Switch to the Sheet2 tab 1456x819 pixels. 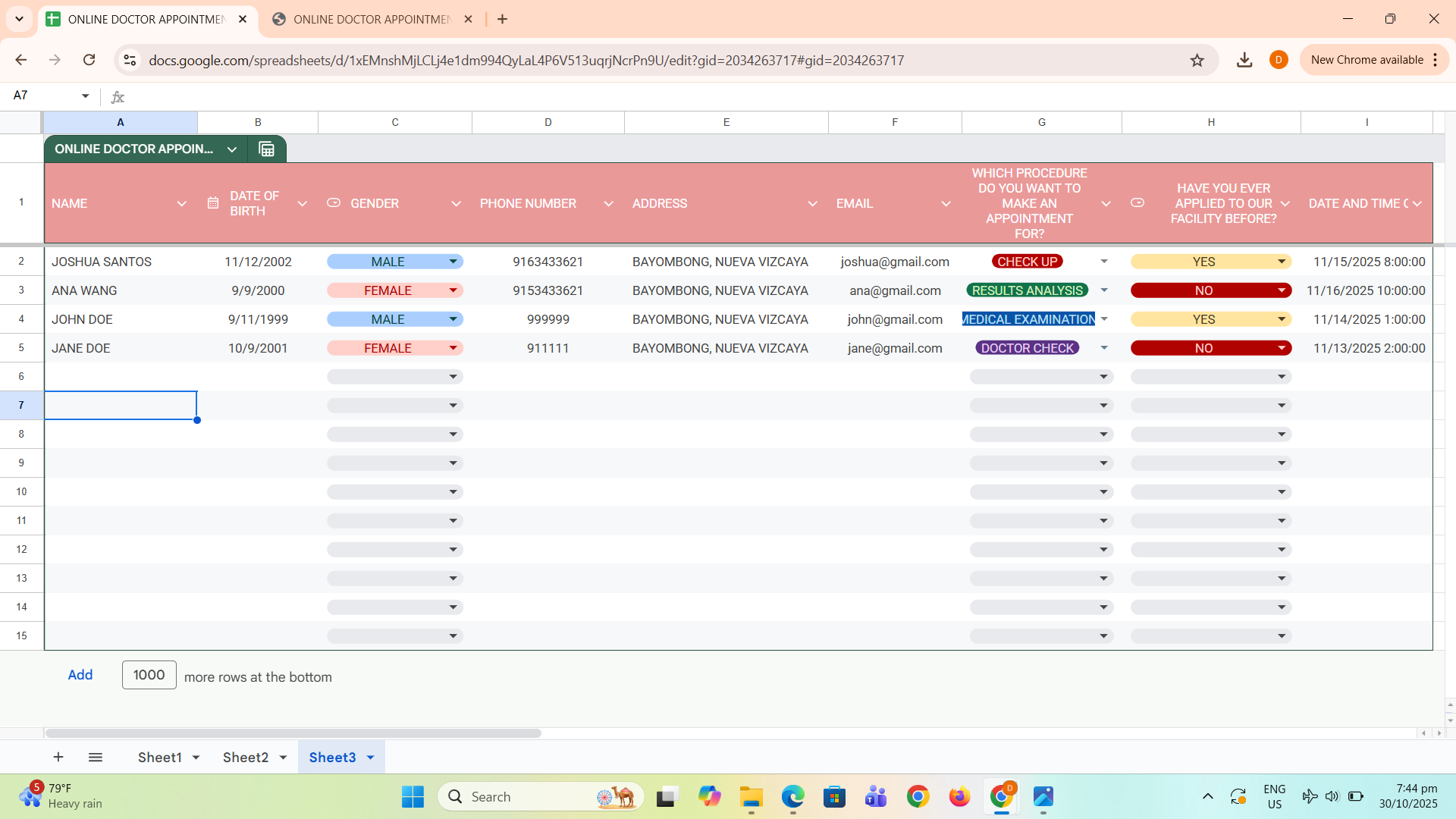(x=245, y=757)
